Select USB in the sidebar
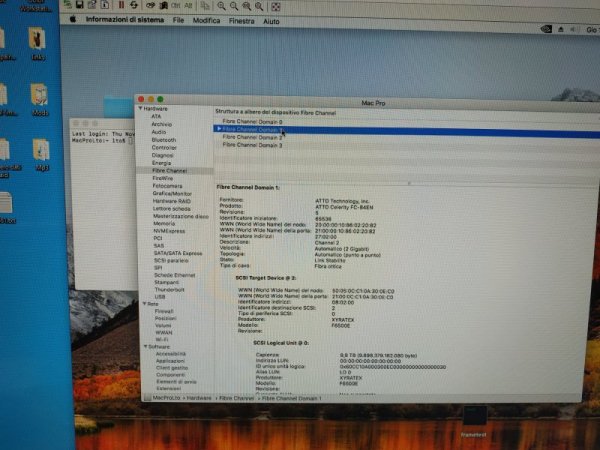 (x=160, y=297)
